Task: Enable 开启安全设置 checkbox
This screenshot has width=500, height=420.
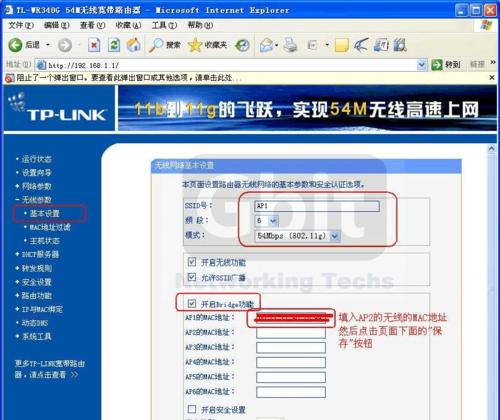Action: click(192, 409)
